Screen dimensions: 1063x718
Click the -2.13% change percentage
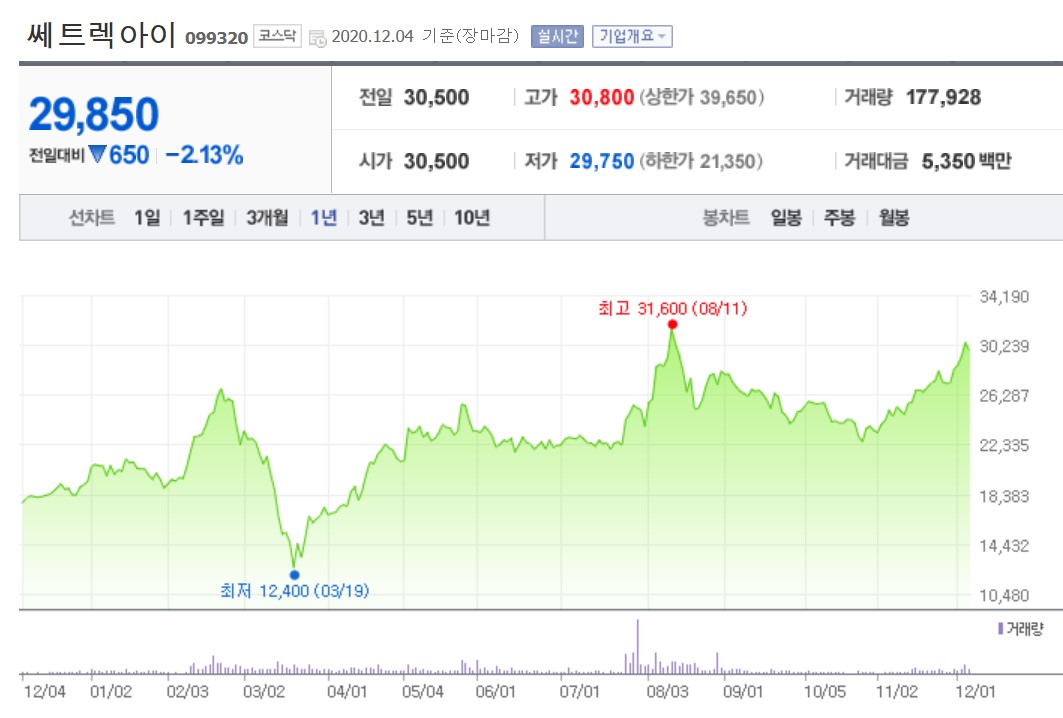click(204, 155)
